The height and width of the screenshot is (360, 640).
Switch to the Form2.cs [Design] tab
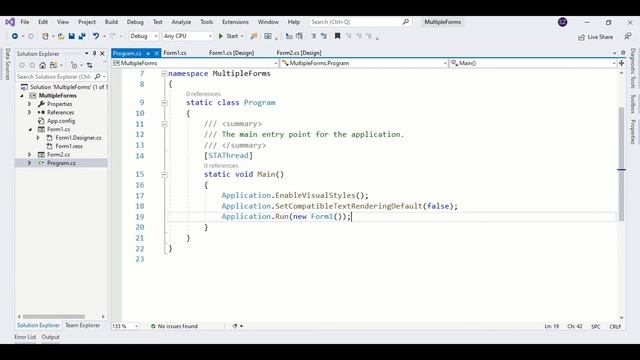pos(299,53)
